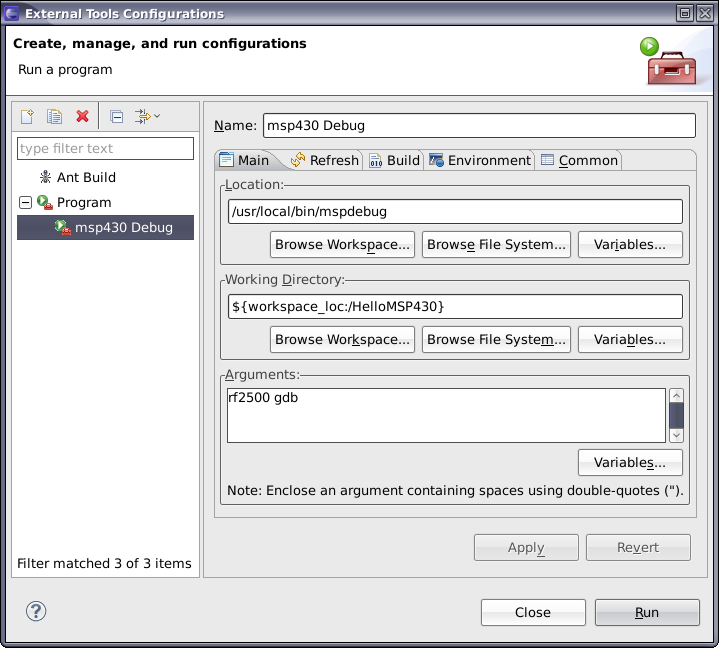Viewport: 719px width, 648px height.
Task: Switch to the Refresh tab
Action: click(325, 161)
